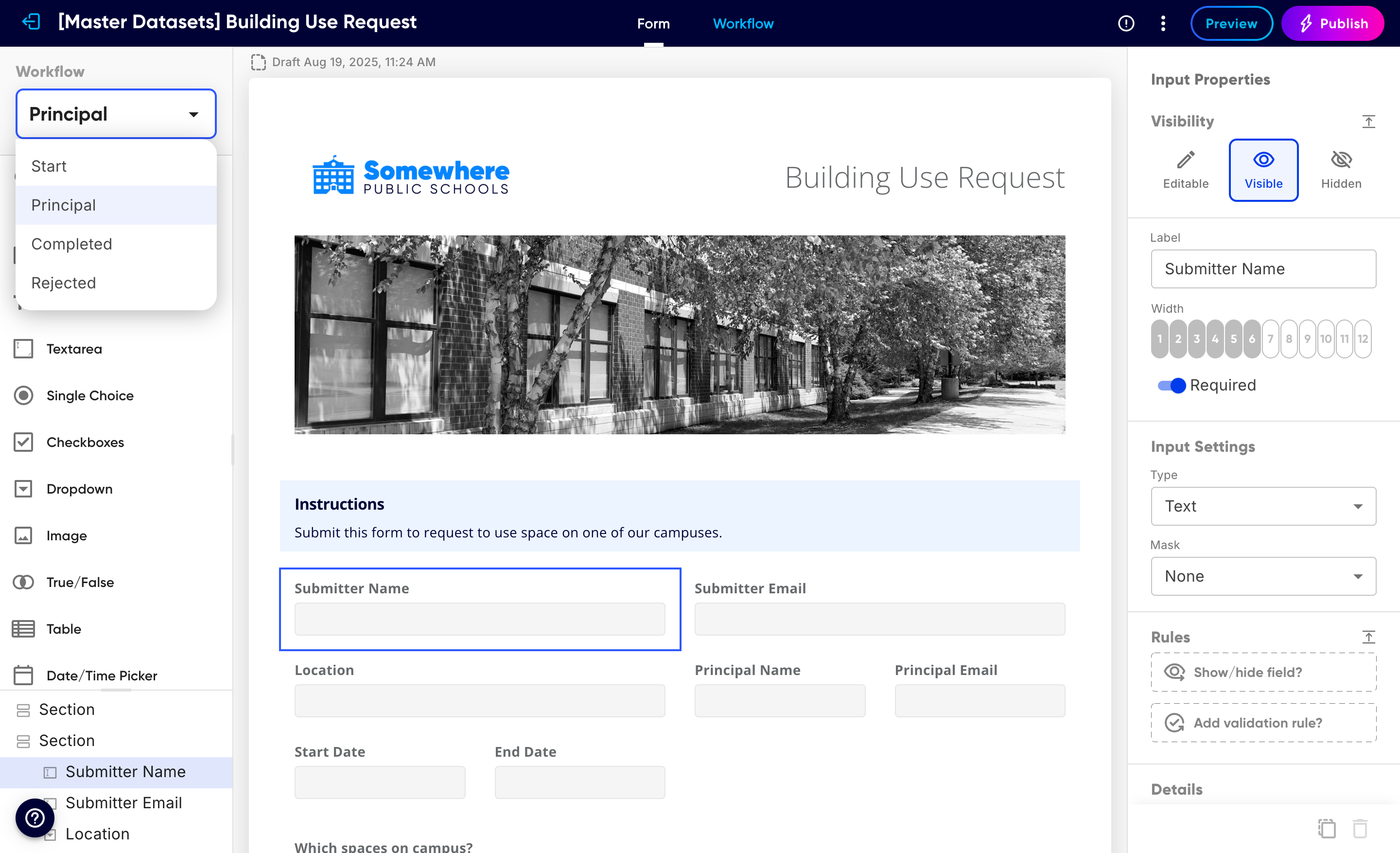The height and width of the screenshot is (853, 1400).
Task: Click Add validation rule? button
Action: click(x=1263, y=723)
